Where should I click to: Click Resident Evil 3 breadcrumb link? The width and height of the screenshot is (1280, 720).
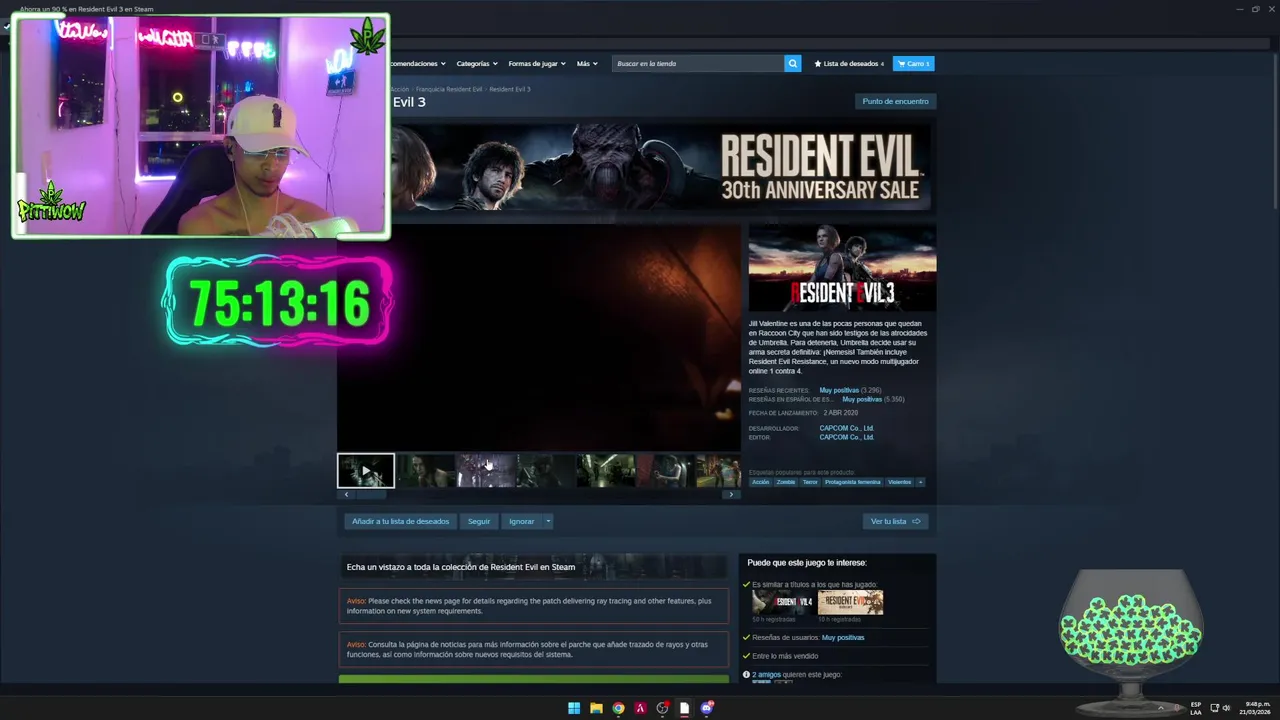[x=510, y=89]
